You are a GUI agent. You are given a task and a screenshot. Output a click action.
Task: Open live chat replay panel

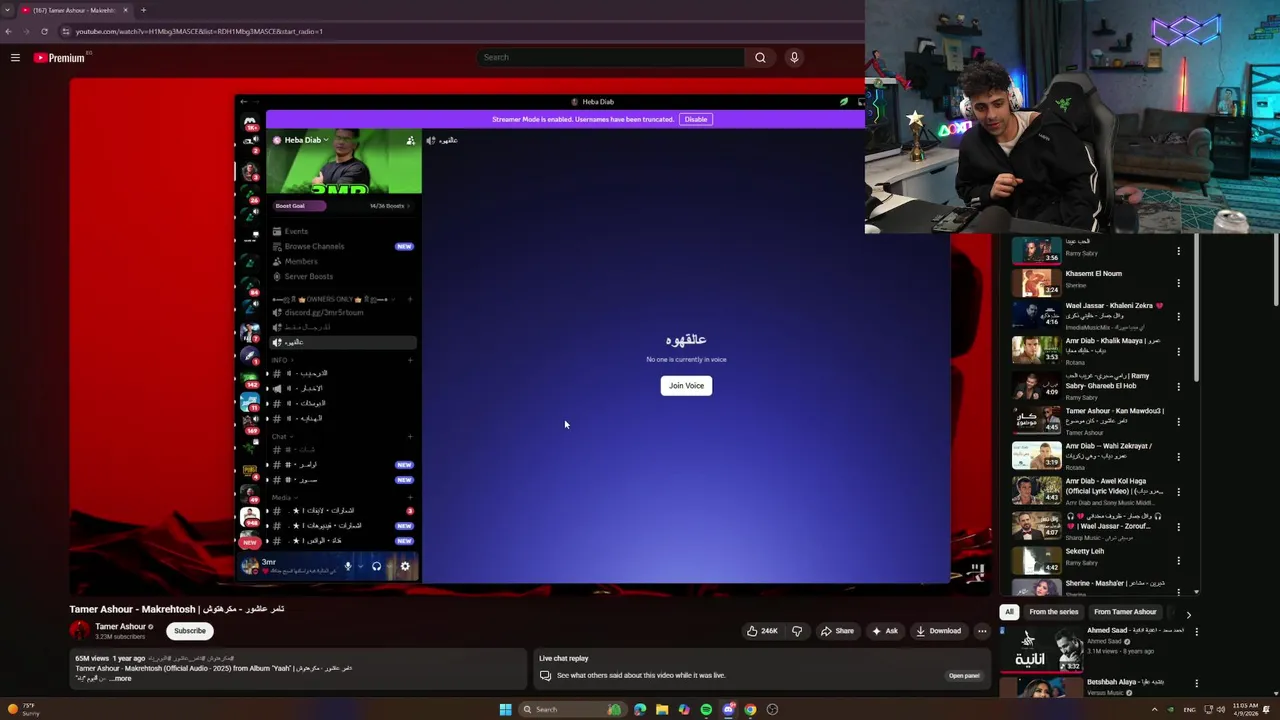point(964,675)
